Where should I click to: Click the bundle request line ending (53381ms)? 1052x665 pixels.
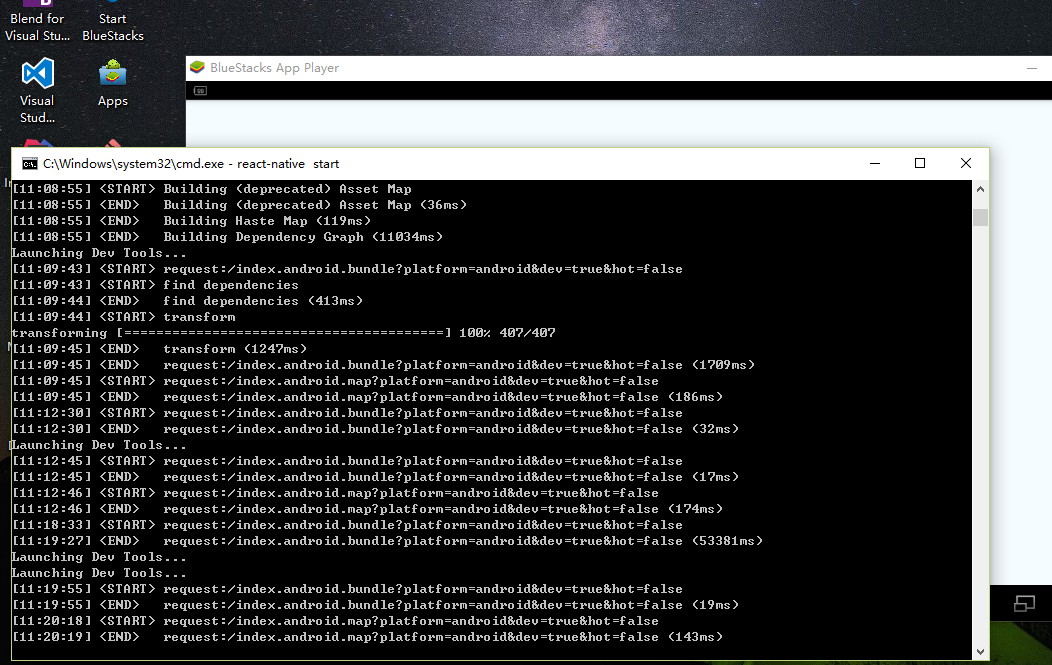[x=388, y=541]
